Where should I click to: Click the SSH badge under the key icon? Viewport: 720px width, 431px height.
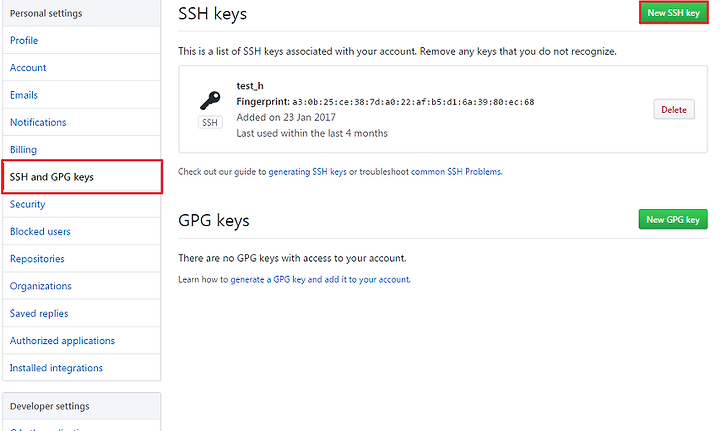(x=210, y=123)
